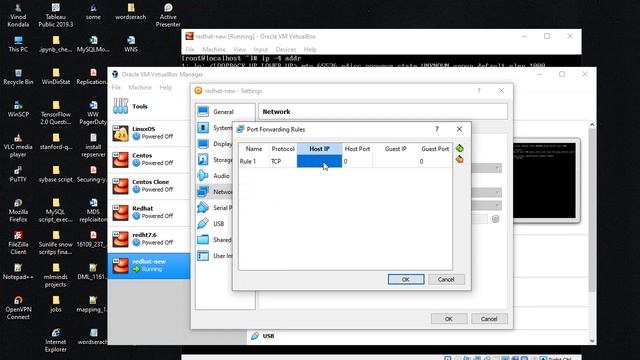The image size is (640, 360).
Task: Open File menu in VirtualBox Manager
Action: pyautogui.click(x=116, y=87)
